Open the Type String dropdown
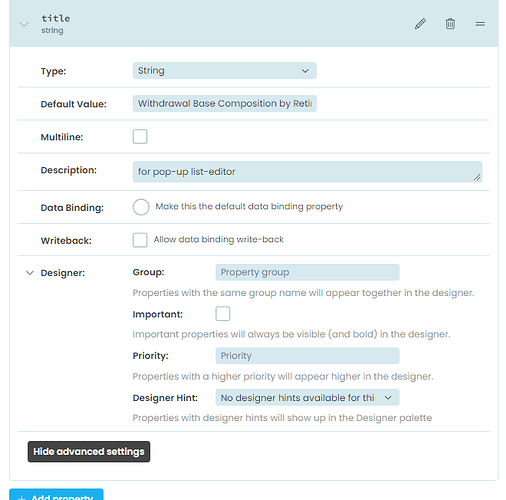506x500 pixels. click(x=224, y=71)
